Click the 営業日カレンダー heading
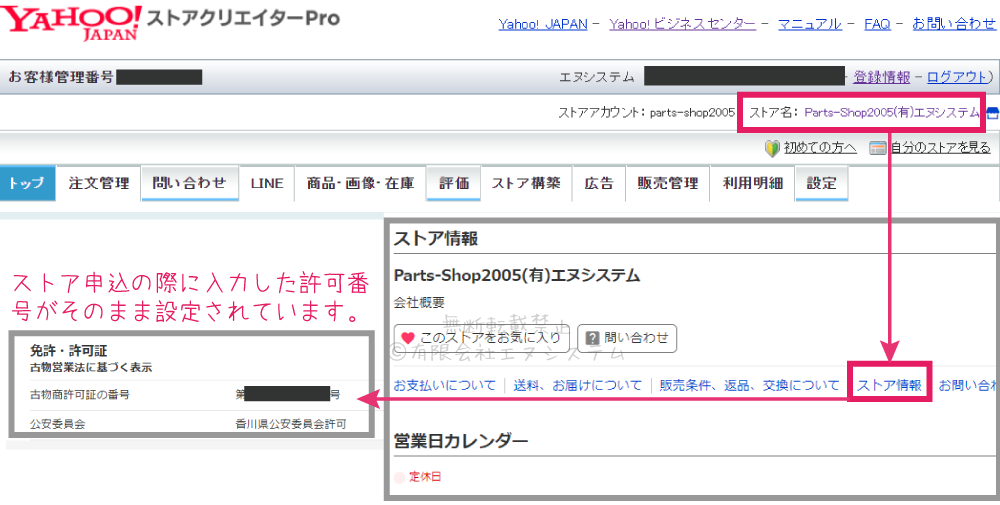Image resolution: width=1000 pixels, height=505 pixels. click(461, 441)
